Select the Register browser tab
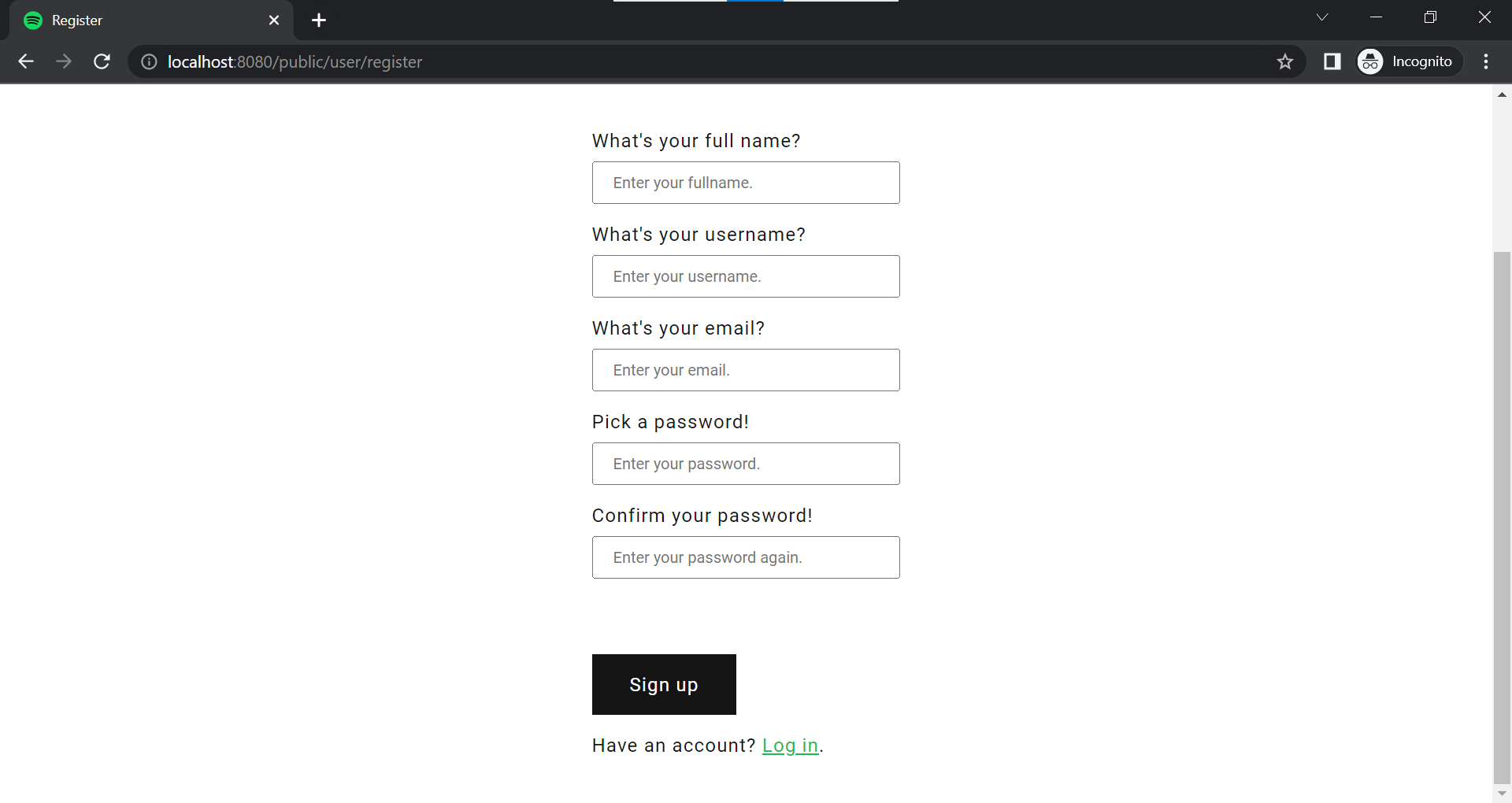This screenshot has height=803, width=1512. click(151, 20)
